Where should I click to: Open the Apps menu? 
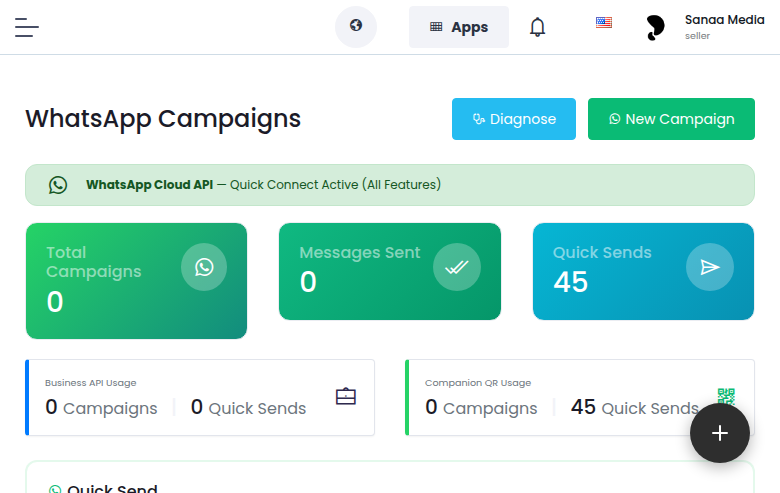click(459, 27)
